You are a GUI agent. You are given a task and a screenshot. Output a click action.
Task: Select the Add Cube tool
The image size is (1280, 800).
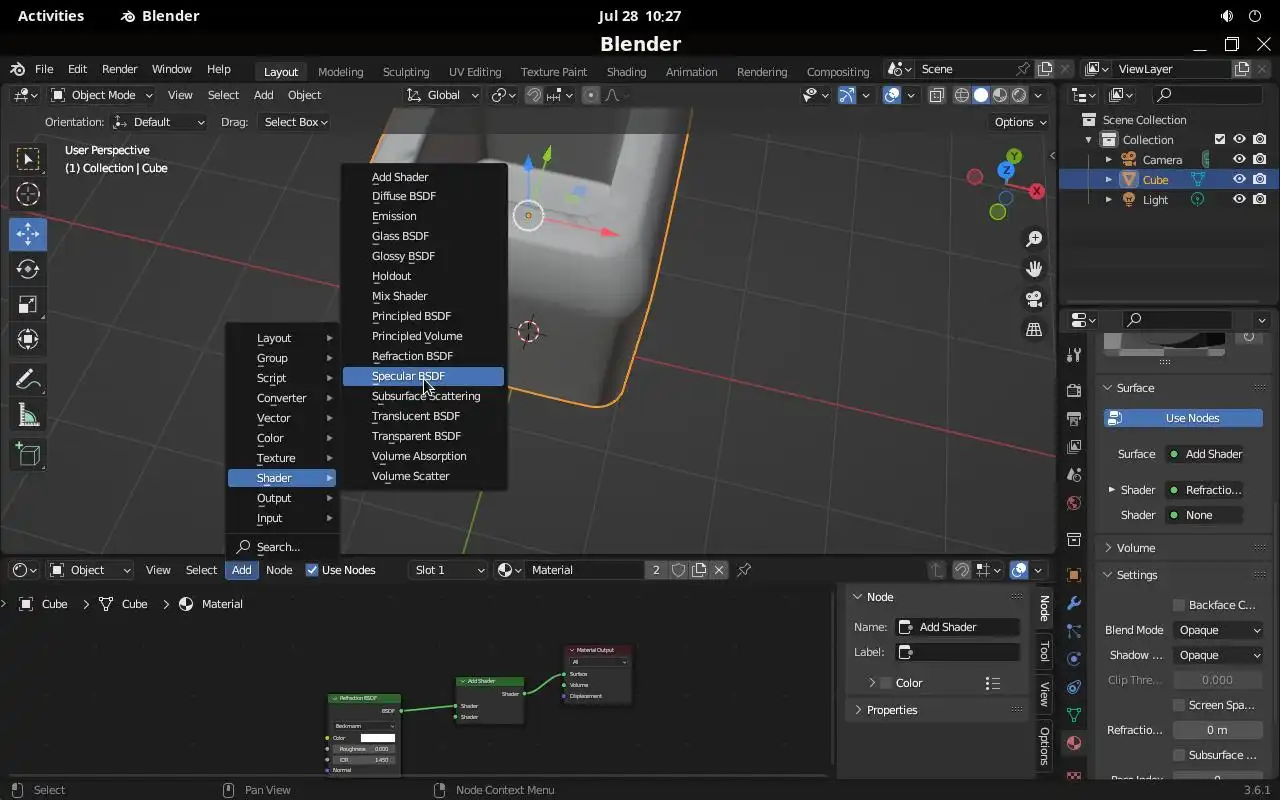pos(28,455)
